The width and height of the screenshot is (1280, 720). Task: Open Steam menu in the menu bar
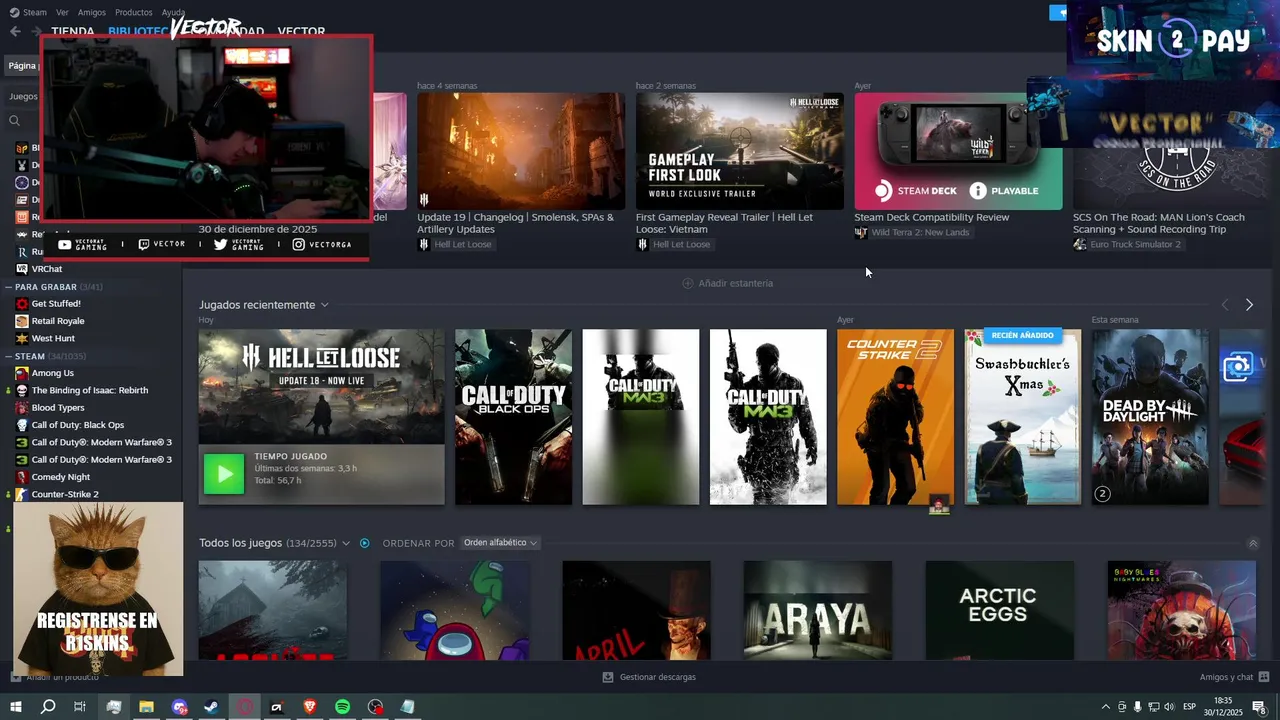pyautogui.click(x=35, y=12)
